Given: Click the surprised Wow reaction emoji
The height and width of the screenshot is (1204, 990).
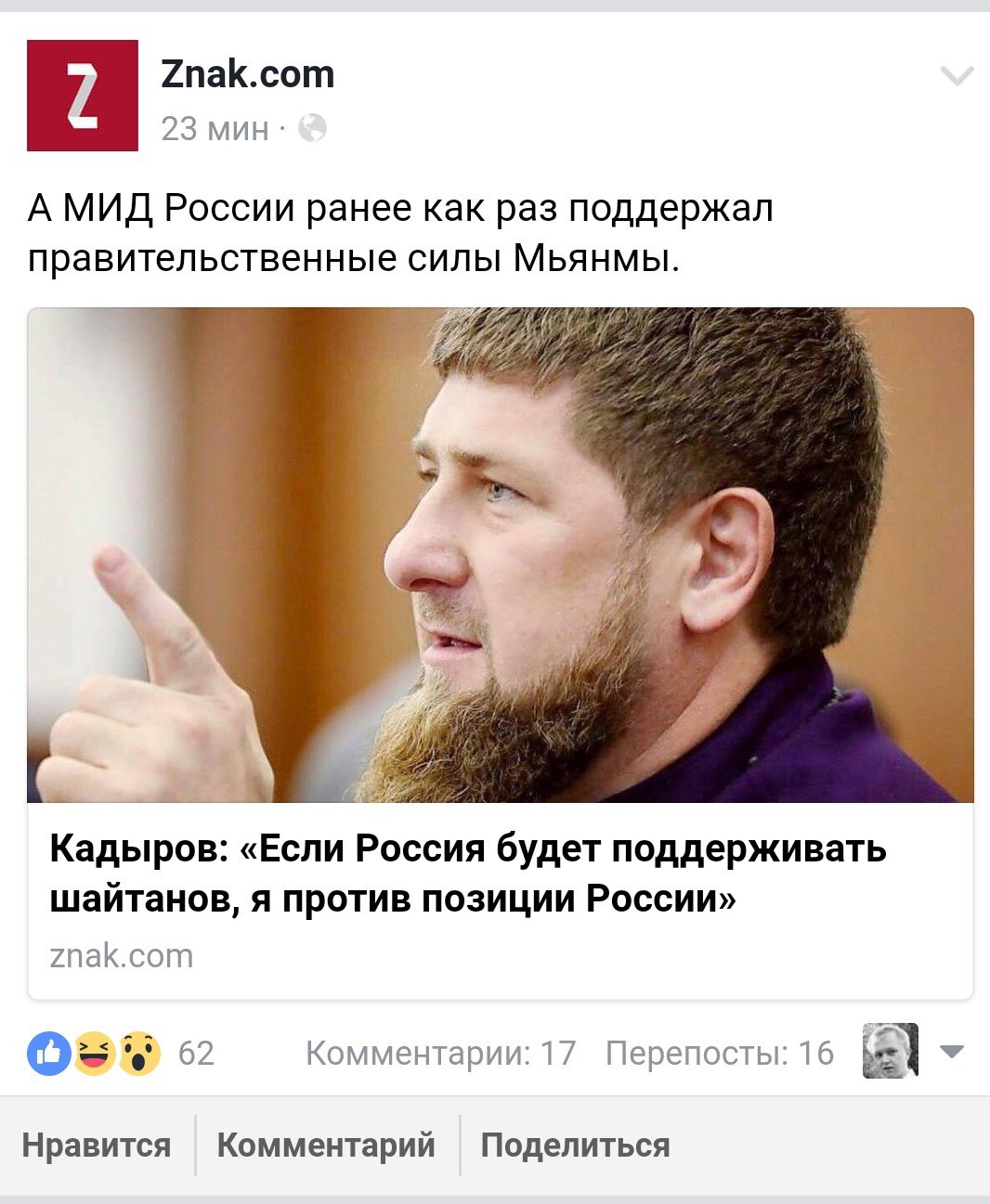Looking at the screenshot, I should [138, 1053].
